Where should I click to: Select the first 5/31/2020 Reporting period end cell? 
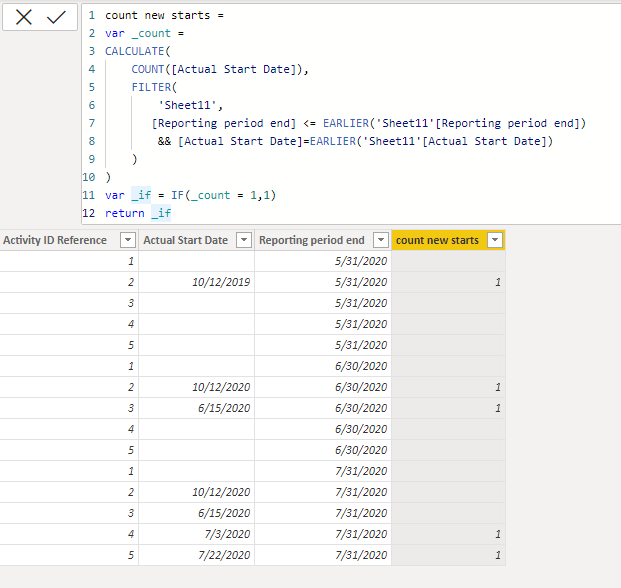(x=323, y=261)
